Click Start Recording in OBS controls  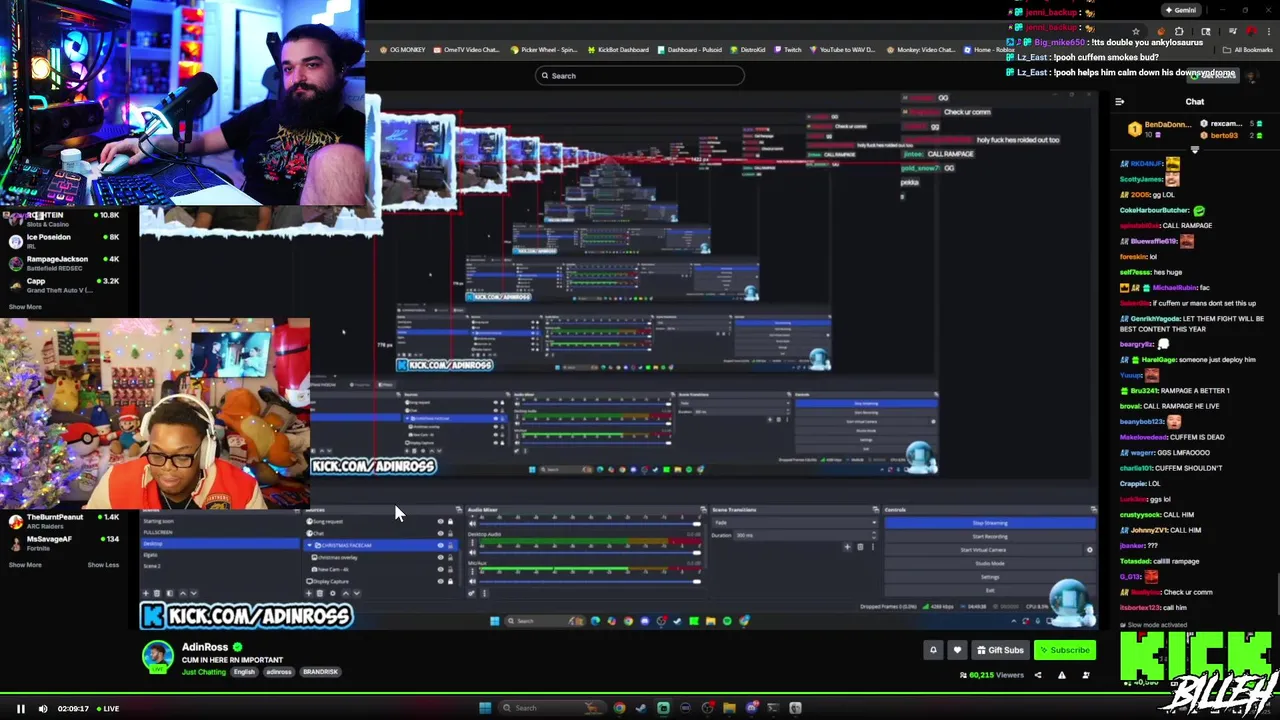click(x=990, y=536)
